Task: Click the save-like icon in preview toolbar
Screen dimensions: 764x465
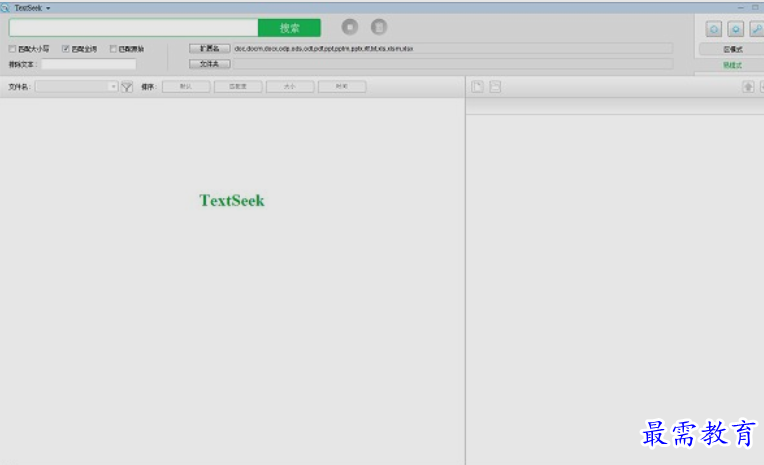Action: click(495, 87)
